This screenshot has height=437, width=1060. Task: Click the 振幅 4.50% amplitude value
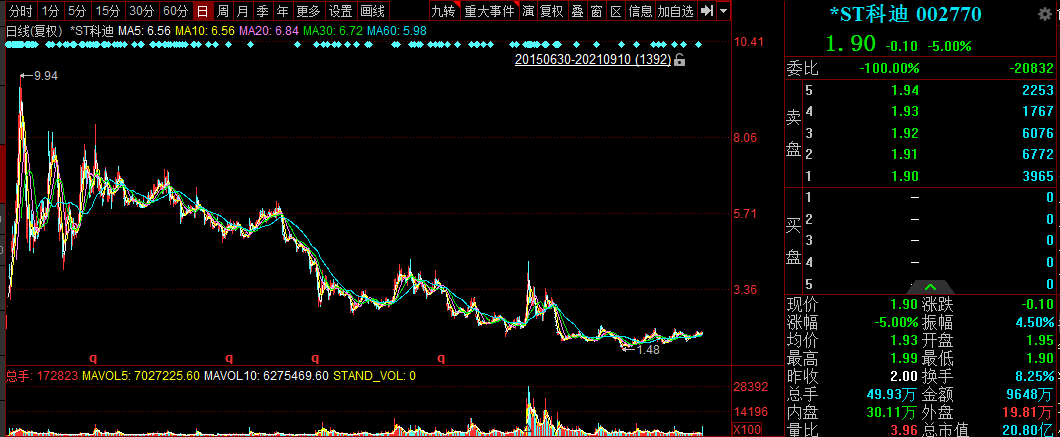[1033, 322]
